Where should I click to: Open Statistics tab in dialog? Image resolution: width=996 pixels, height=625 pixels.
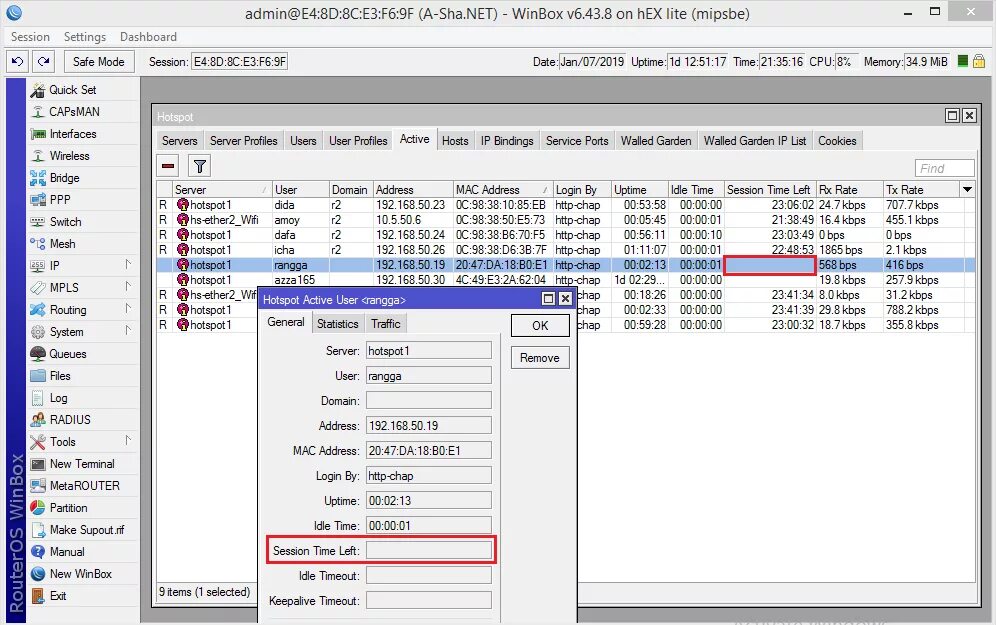337,324
